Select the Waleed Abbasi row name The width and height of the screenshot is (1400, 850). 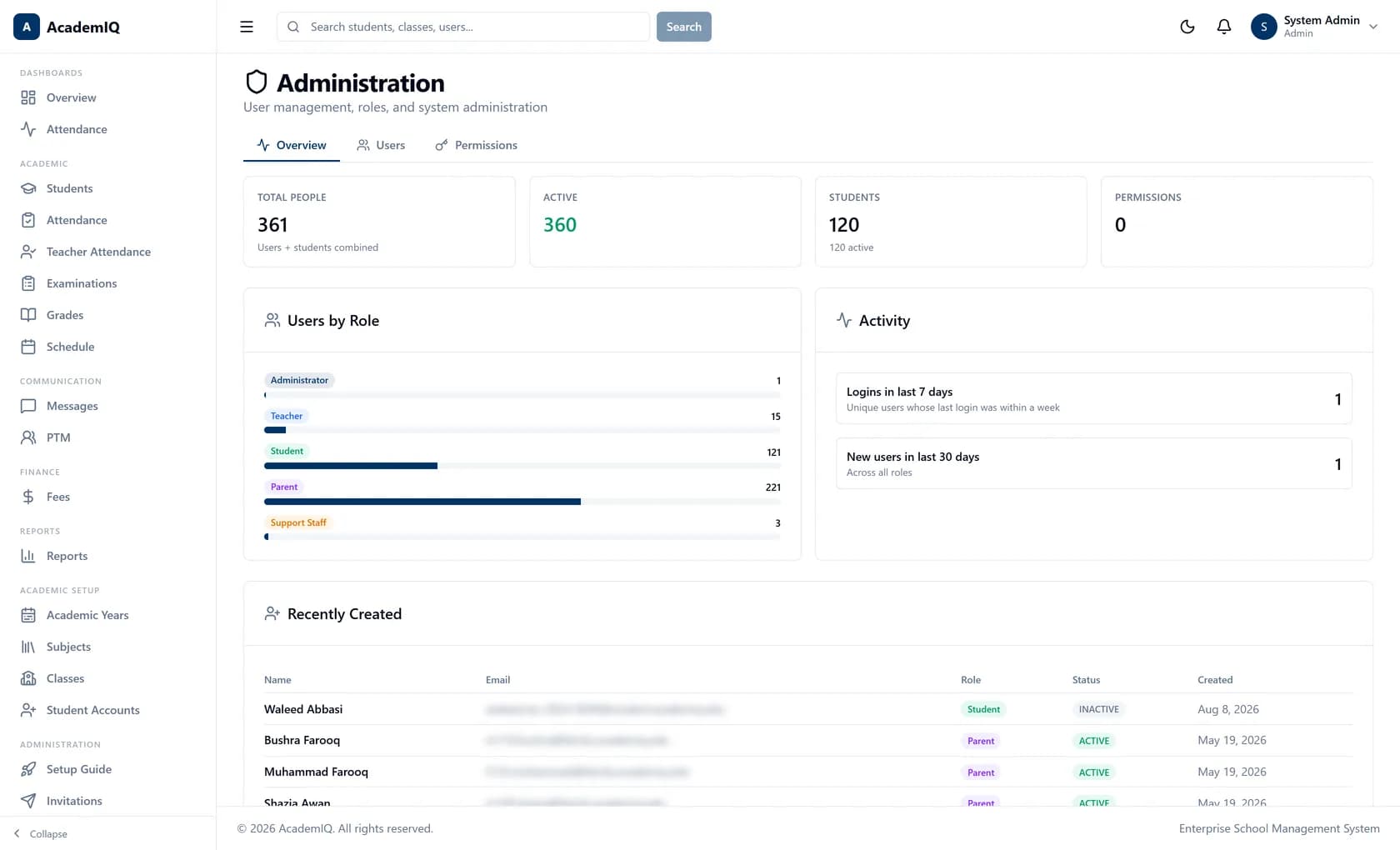coord(303,709)
